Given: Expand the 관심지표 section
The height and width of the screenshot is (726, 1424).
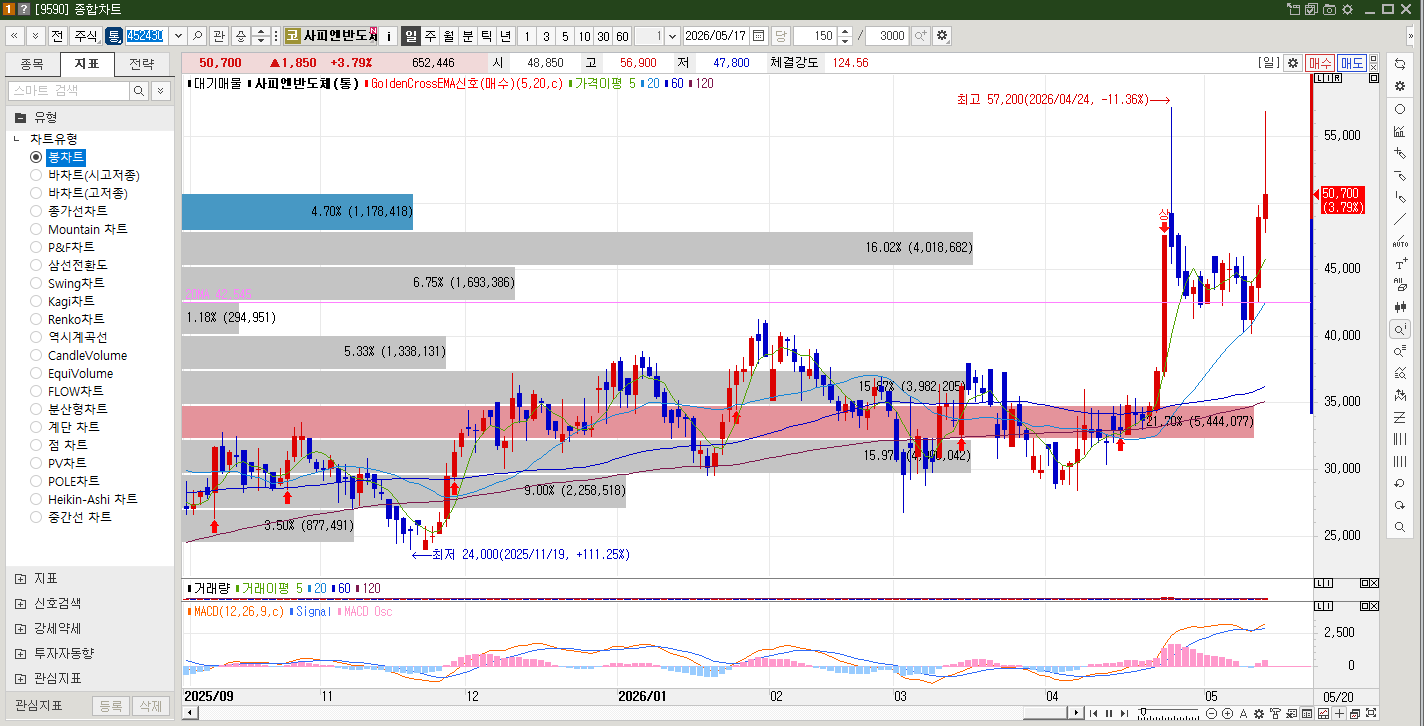Looking at the screenshot, I should [21, 678].
